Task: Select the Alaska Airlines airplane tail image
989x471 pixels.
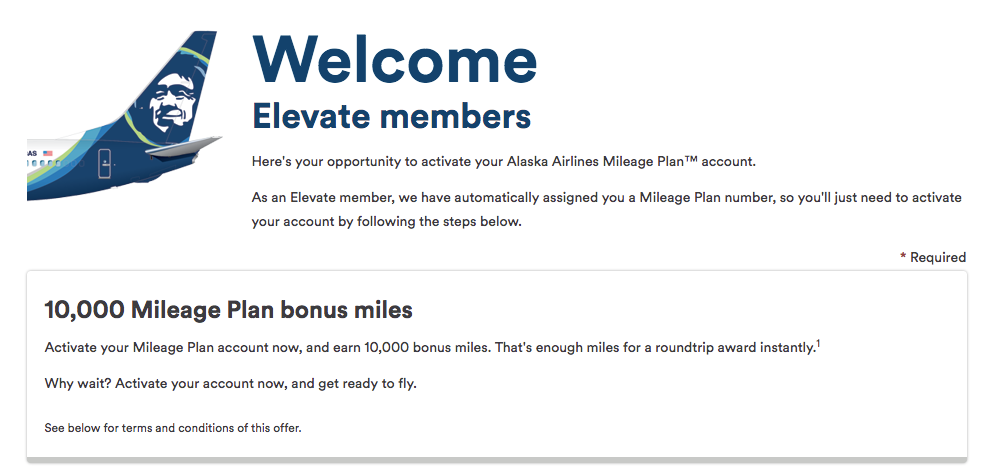Action: [x=124, y=116]
